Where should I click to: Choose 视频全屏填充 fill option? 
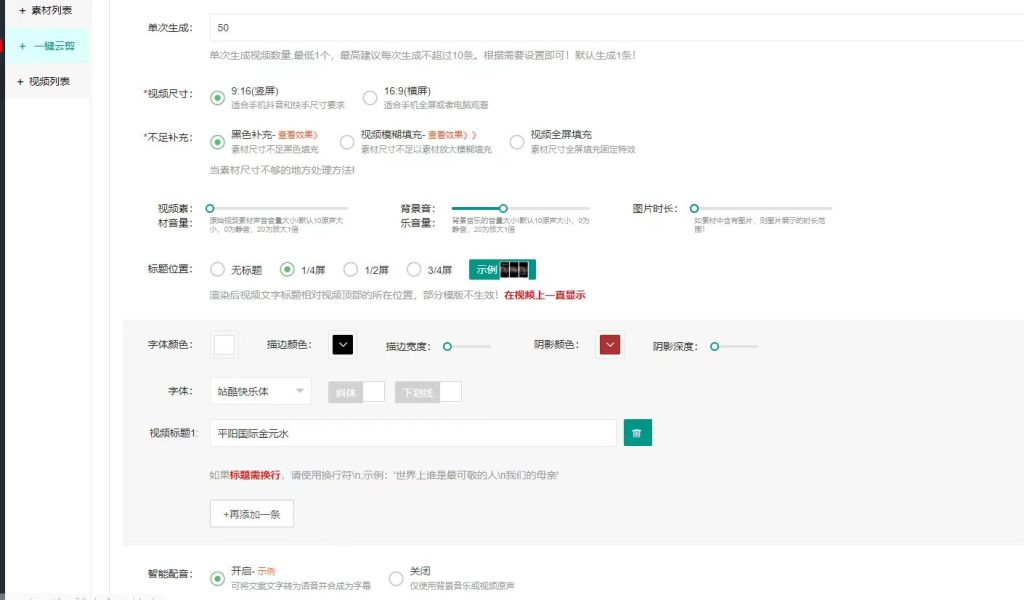click(x=517, y=142)
